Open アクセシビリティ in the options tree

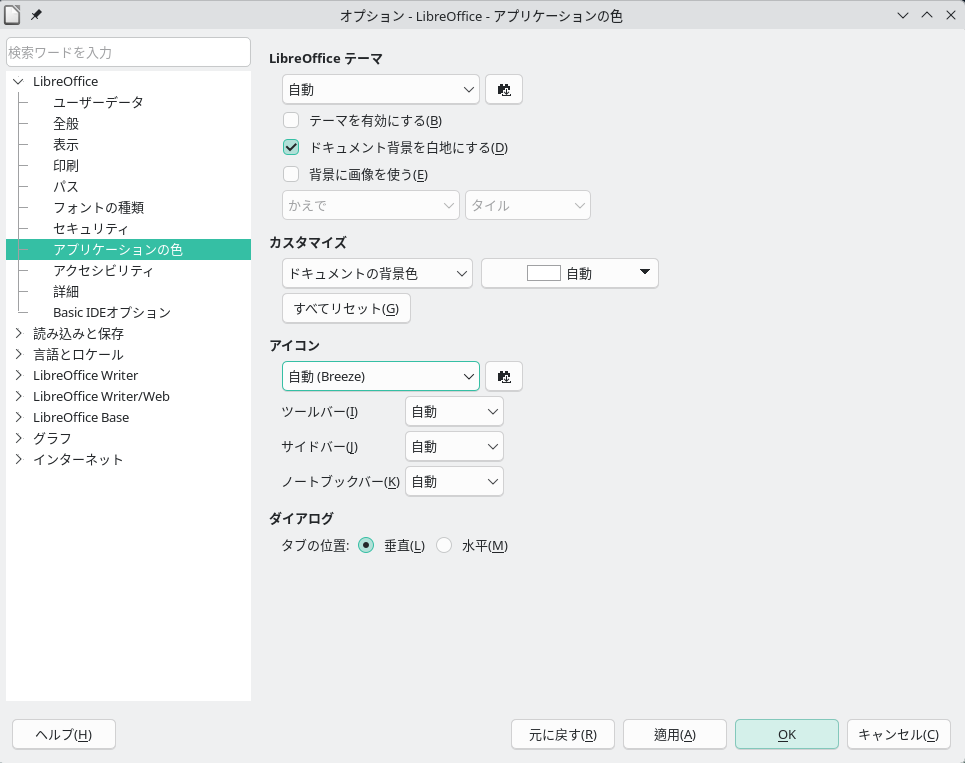tap(103, 271)
